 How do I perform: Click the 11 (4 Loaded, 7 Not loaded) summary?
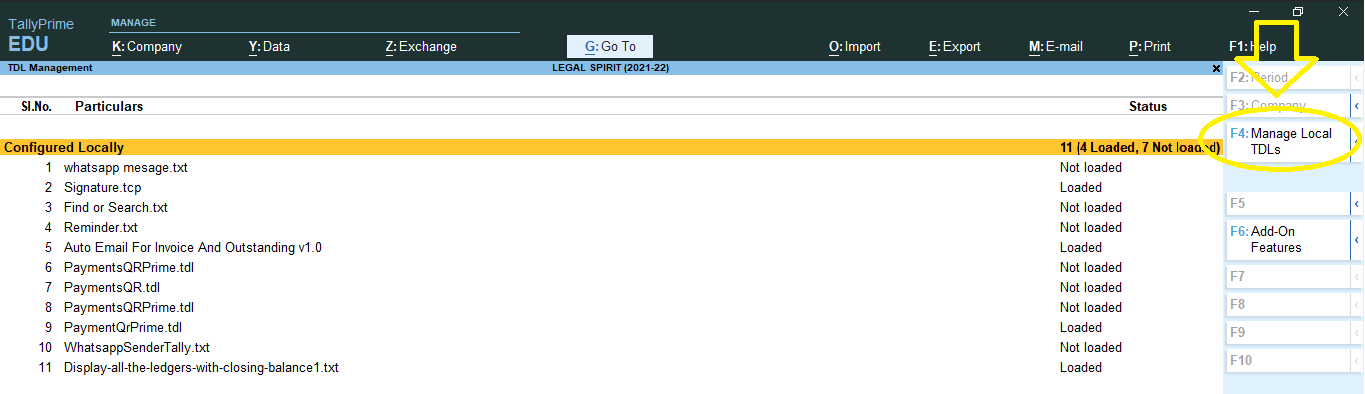click(1140, 147)
